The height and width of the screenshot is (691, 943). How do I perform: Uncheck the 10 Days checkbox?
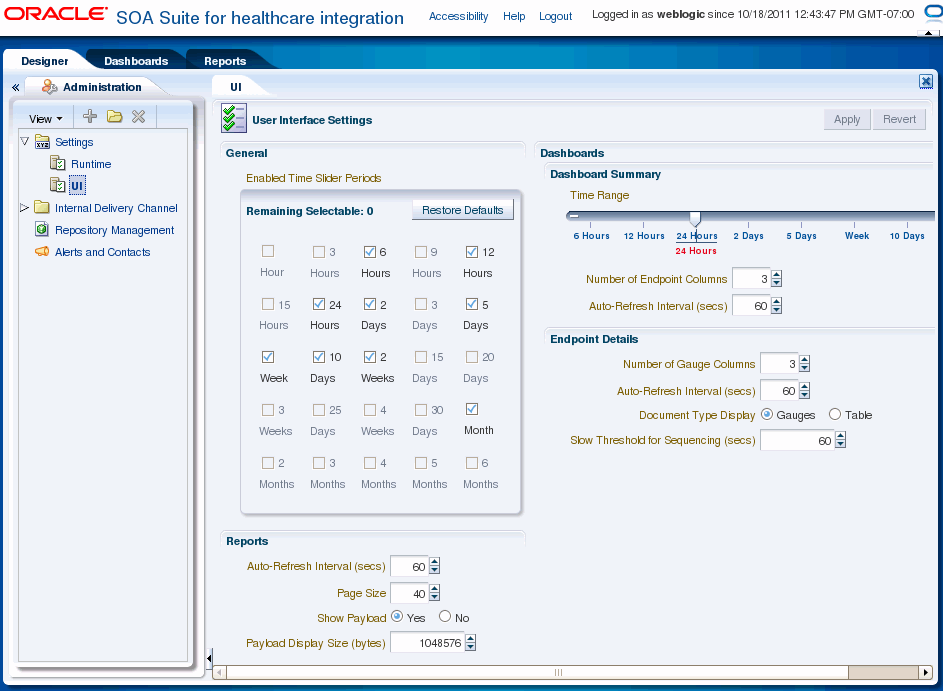point(319,357)
